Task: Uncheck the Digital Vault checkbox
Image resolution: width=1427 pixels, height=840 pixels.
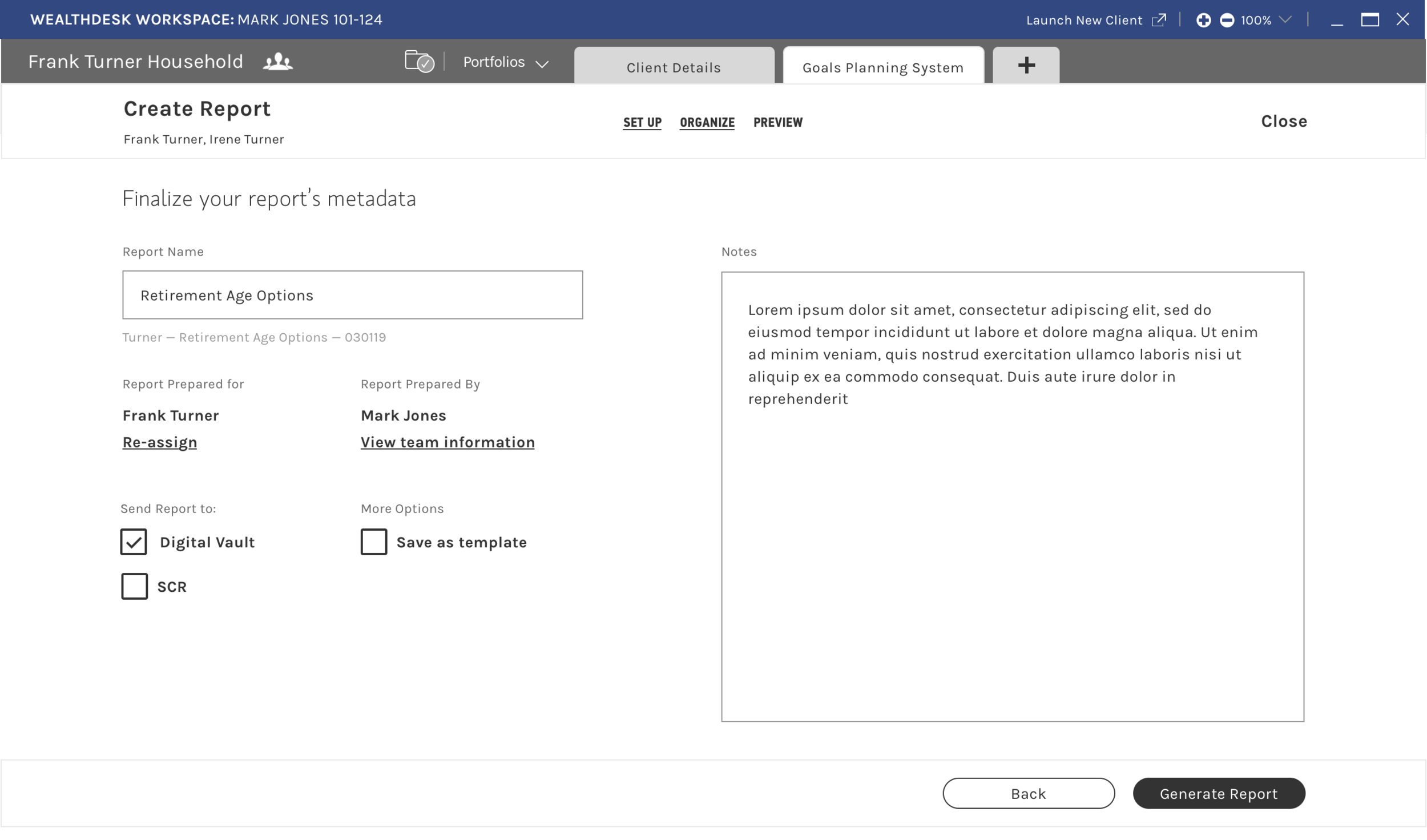Action: click(134, 542)
